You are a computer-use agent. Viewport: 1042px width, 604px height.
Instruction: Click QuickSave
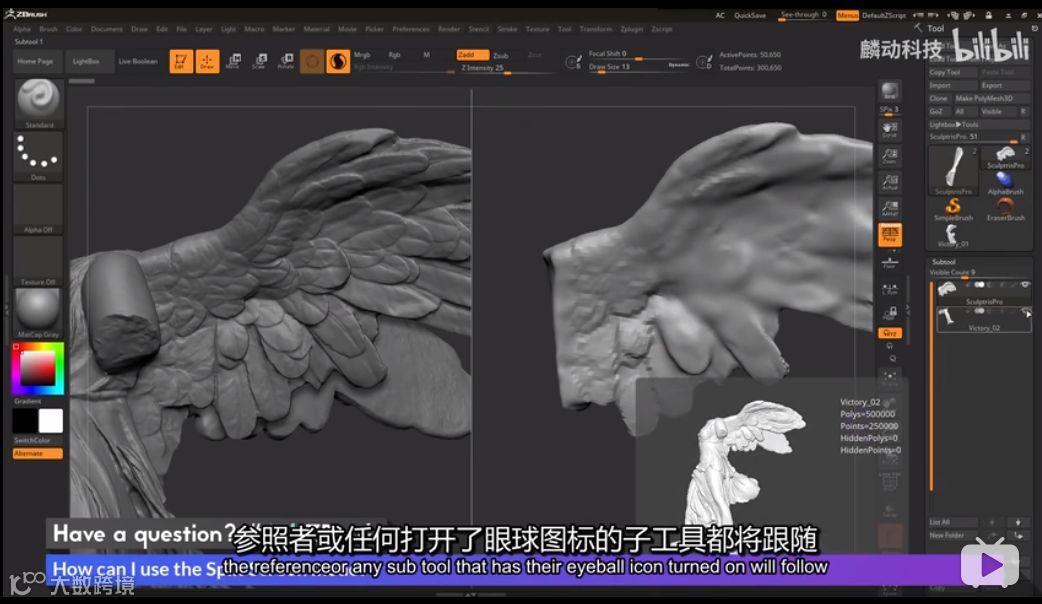750,15
